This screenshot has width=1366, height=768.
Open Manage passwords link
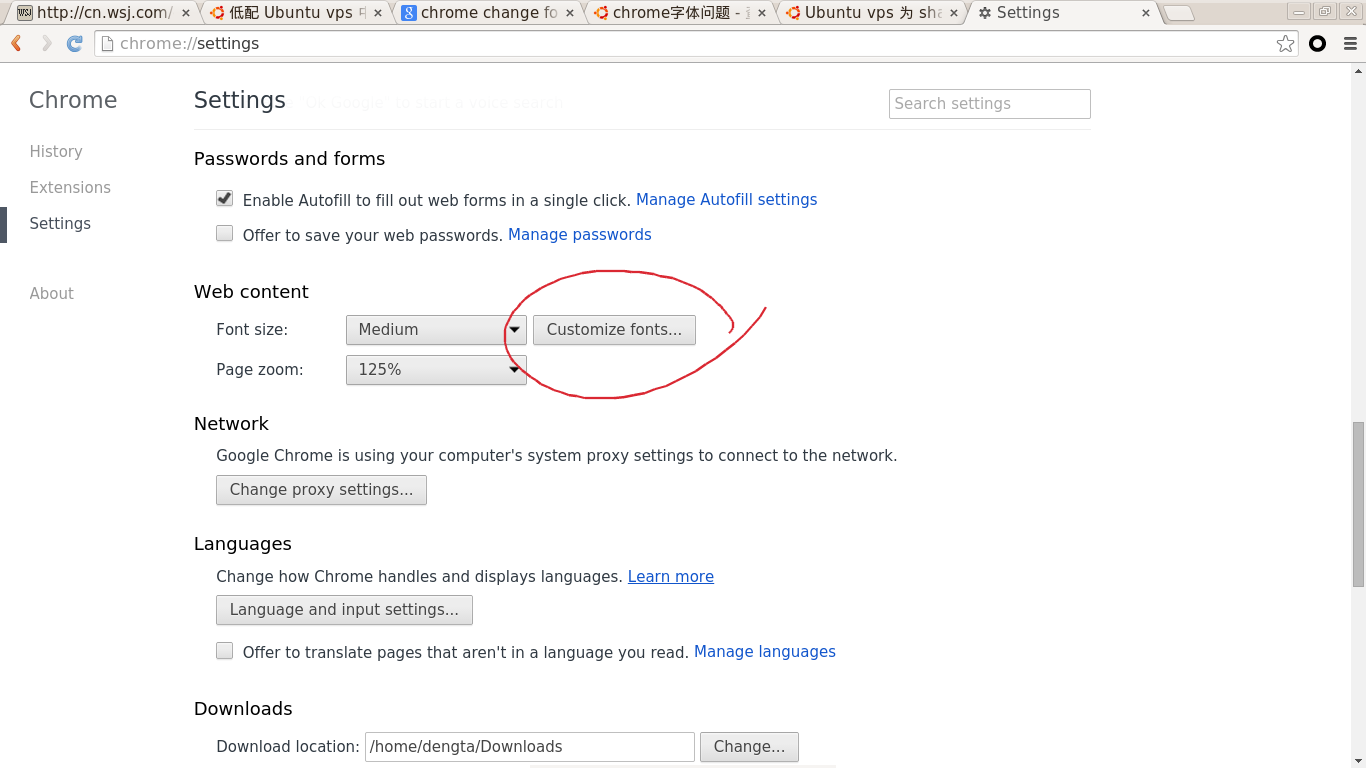point(580,234)
